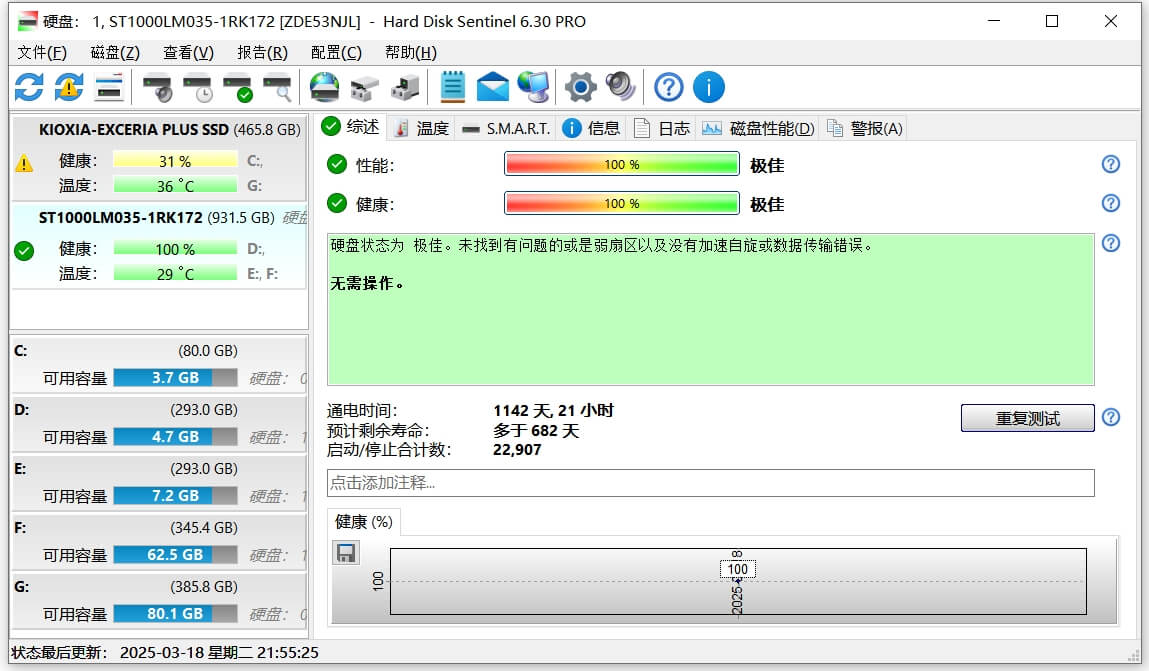Image resolution: width=1149 pixels, height=671 pixels.
Task: Click the 点击添加注释 comment field
Action: click(710, 483)
